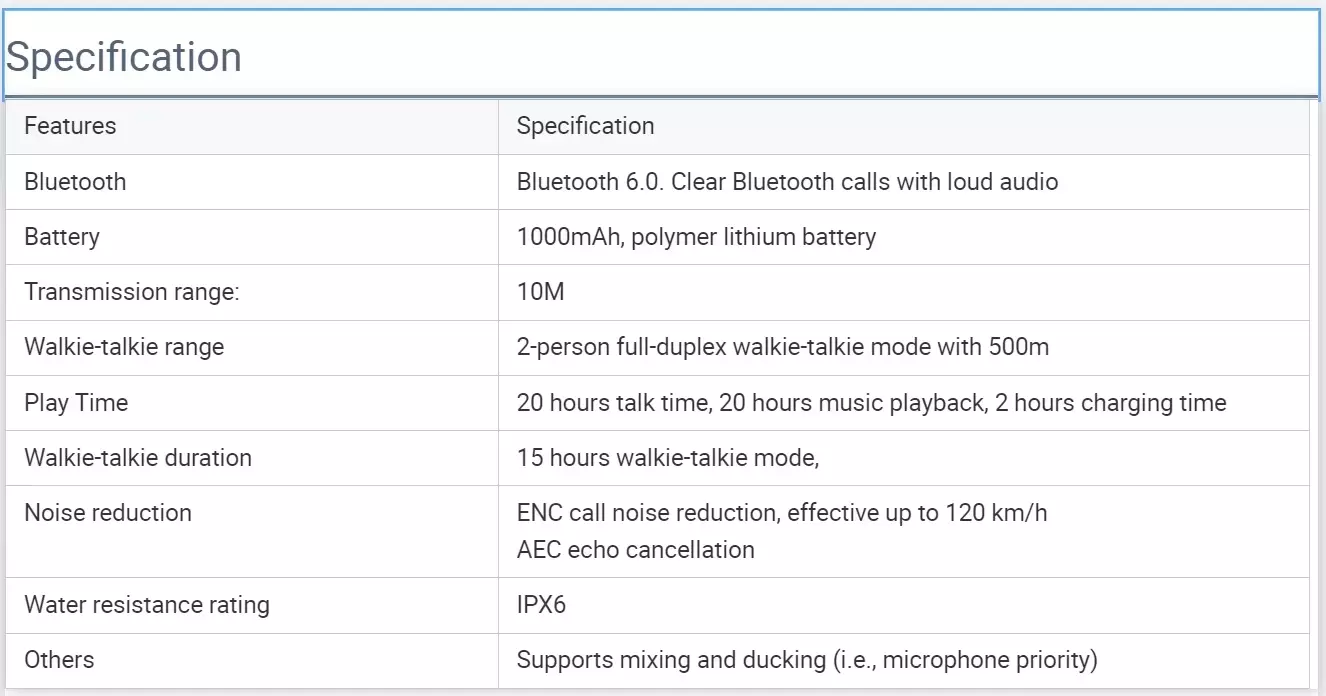Click the Features column header cell
This screenshot has width=1326, height=696.
tap(70, 126)
